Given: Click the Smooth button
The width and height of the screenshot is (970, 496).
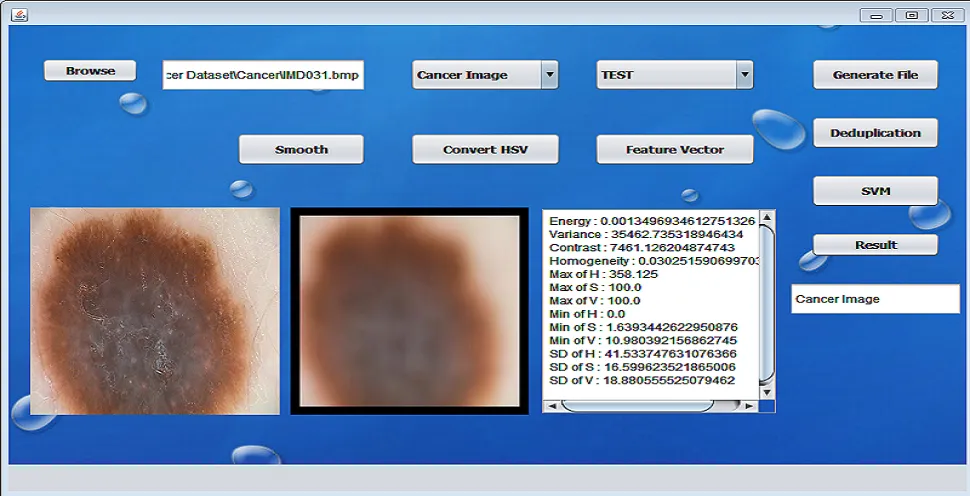Looking at the screenshot, I should click(301, 149).
